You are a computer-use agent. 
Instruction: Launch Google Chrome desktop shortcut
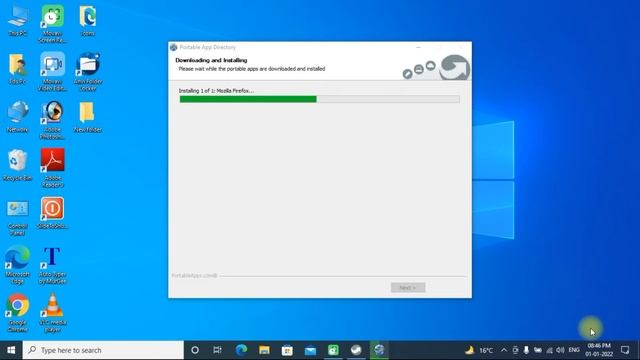coord(18,313)
